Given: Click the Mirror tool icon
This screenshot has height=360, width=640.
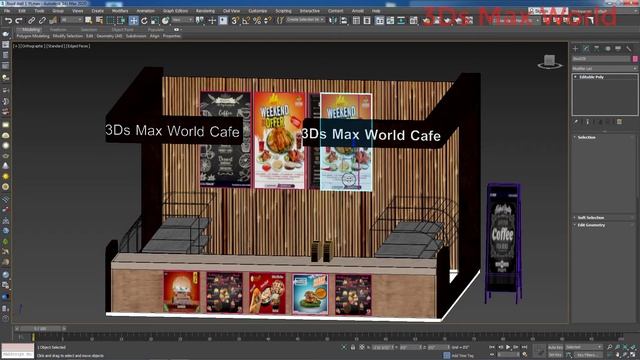Looking at the screenshot, I should tap(333, 20).
